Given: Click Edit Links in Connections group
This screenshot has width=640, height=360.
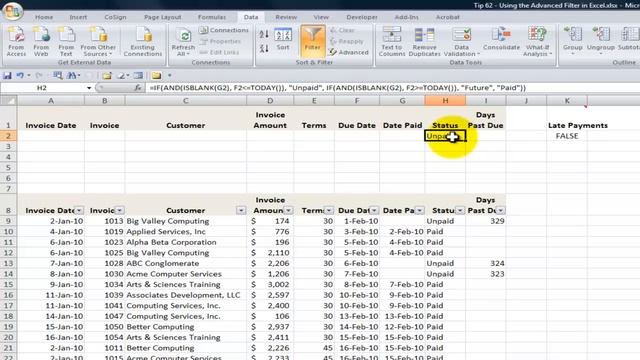Looking at the screenshot, I should (x=220, y=52).
